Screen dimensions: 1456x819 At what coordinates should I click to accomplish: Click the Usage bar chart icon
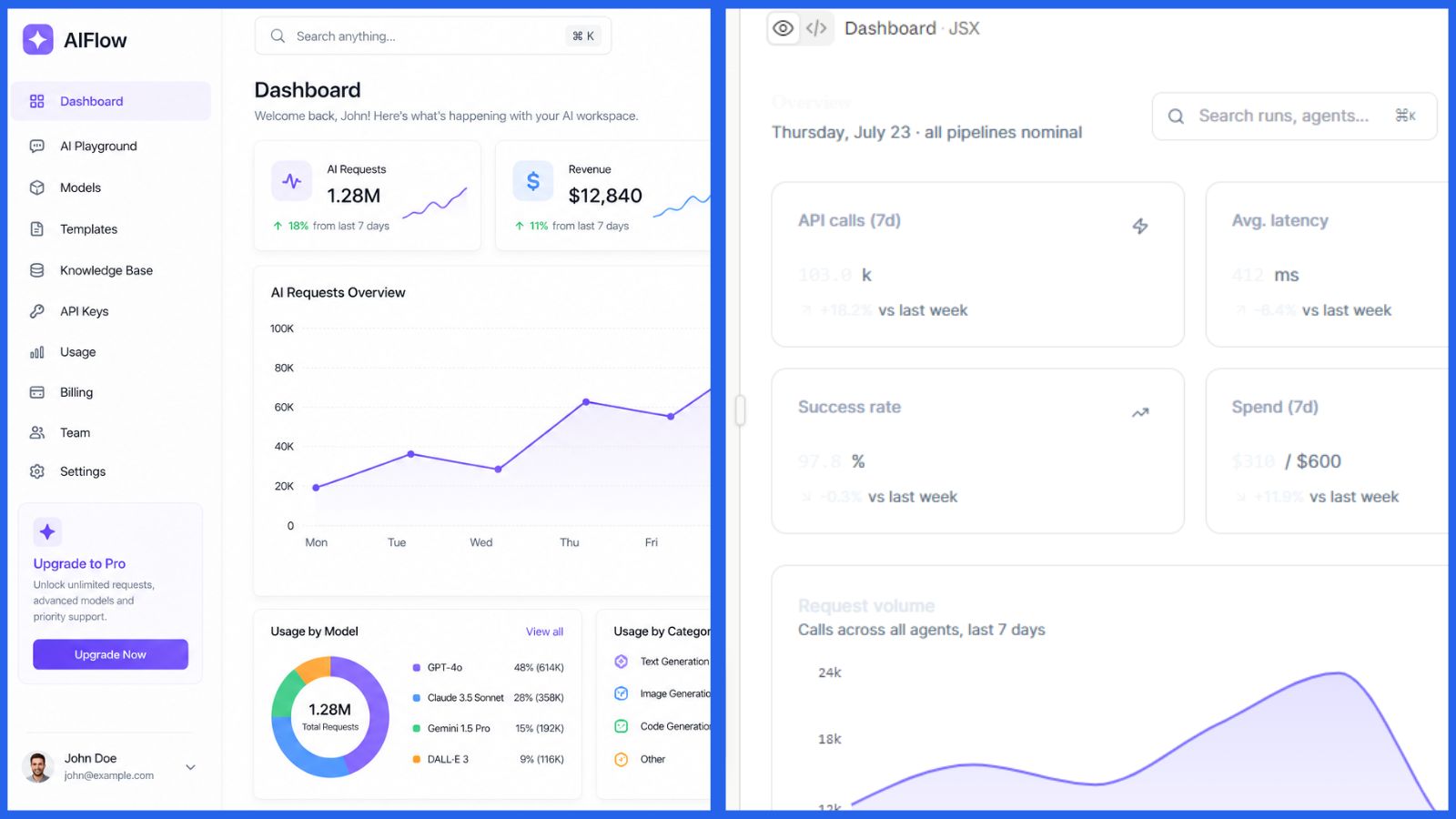[x=37, y=352]
